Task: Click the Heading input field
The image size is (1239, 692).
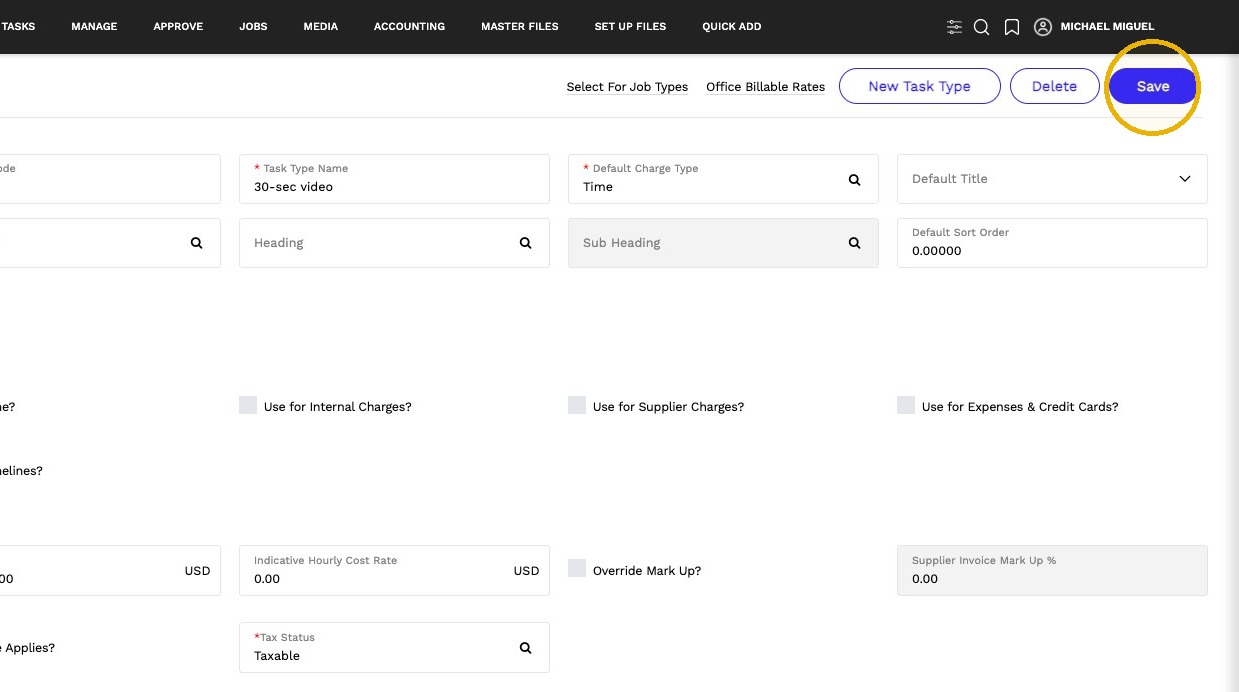Action: click(x=394, y=243)
